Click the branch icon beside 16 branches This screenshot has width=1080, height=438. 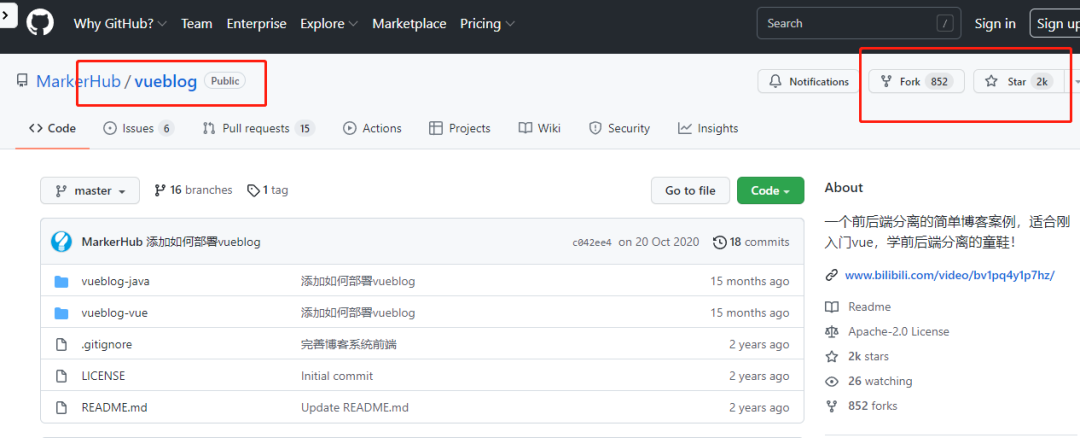pos(160,190)
